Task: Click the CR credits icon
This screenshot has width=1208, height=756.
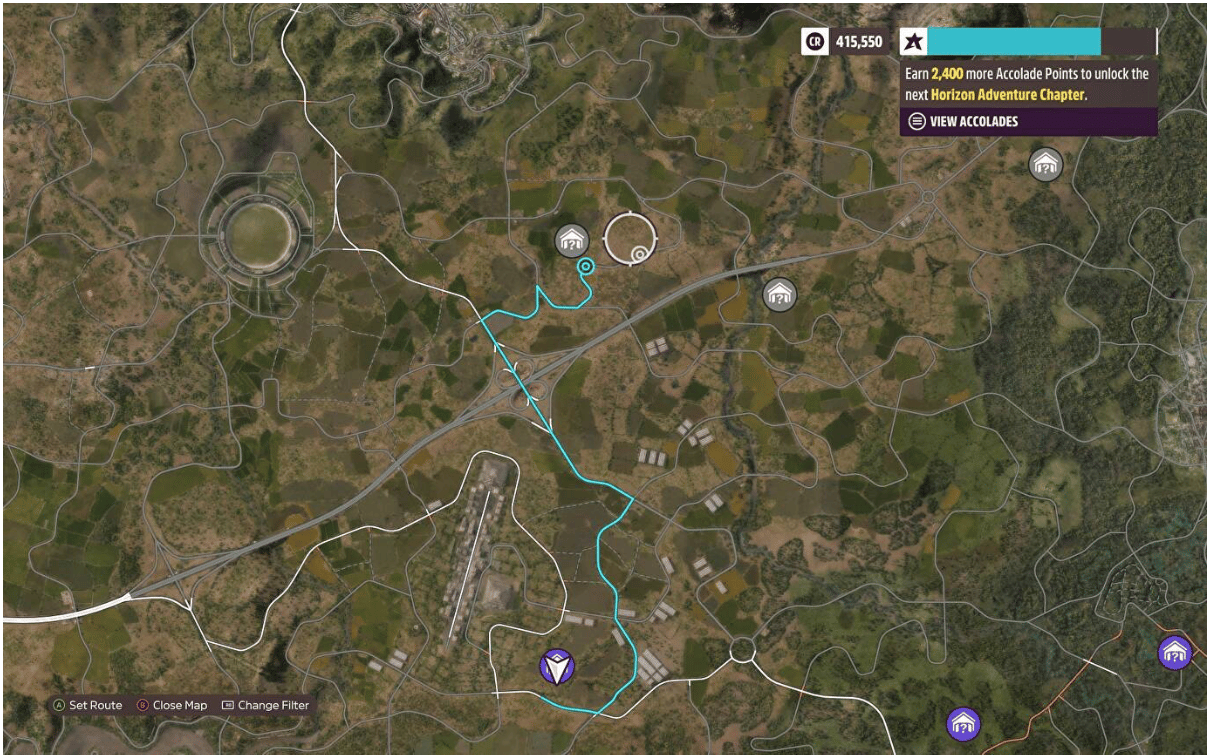Action: tap(815, 41)
